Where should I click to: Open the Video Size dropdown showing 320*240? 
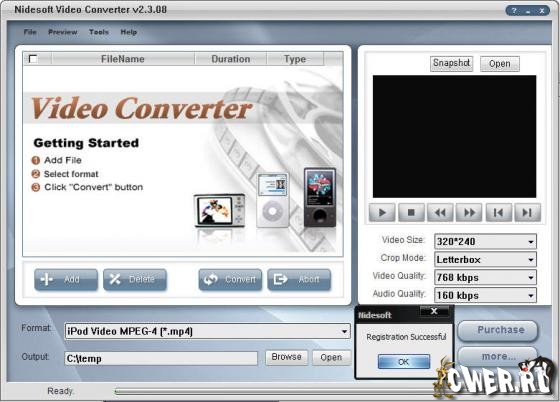pos(485,242)
